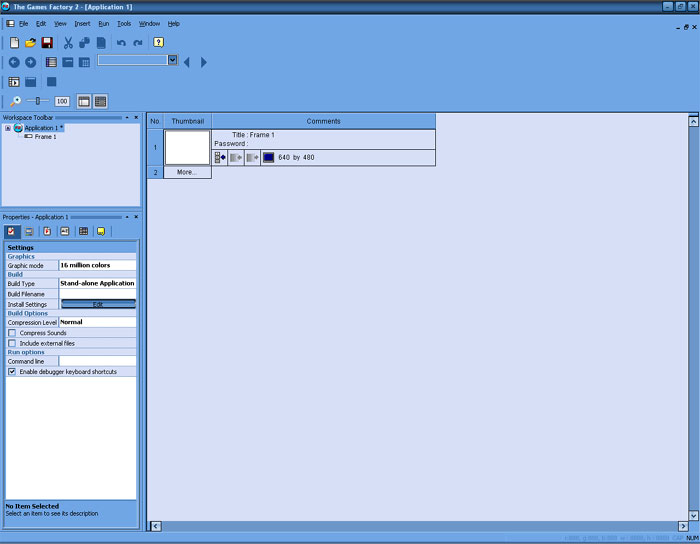Screen dimensions: 700x544
Task: Go forward with the right circle arrow icon
Action: pos(30,62)
